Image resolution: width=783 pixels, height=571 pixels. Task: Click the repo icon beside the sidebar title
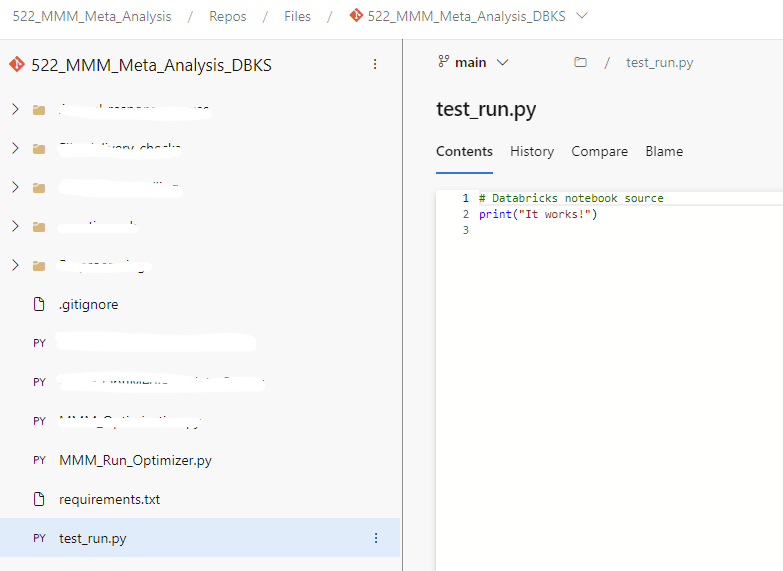pyautogui.click(x=16, y=65)
